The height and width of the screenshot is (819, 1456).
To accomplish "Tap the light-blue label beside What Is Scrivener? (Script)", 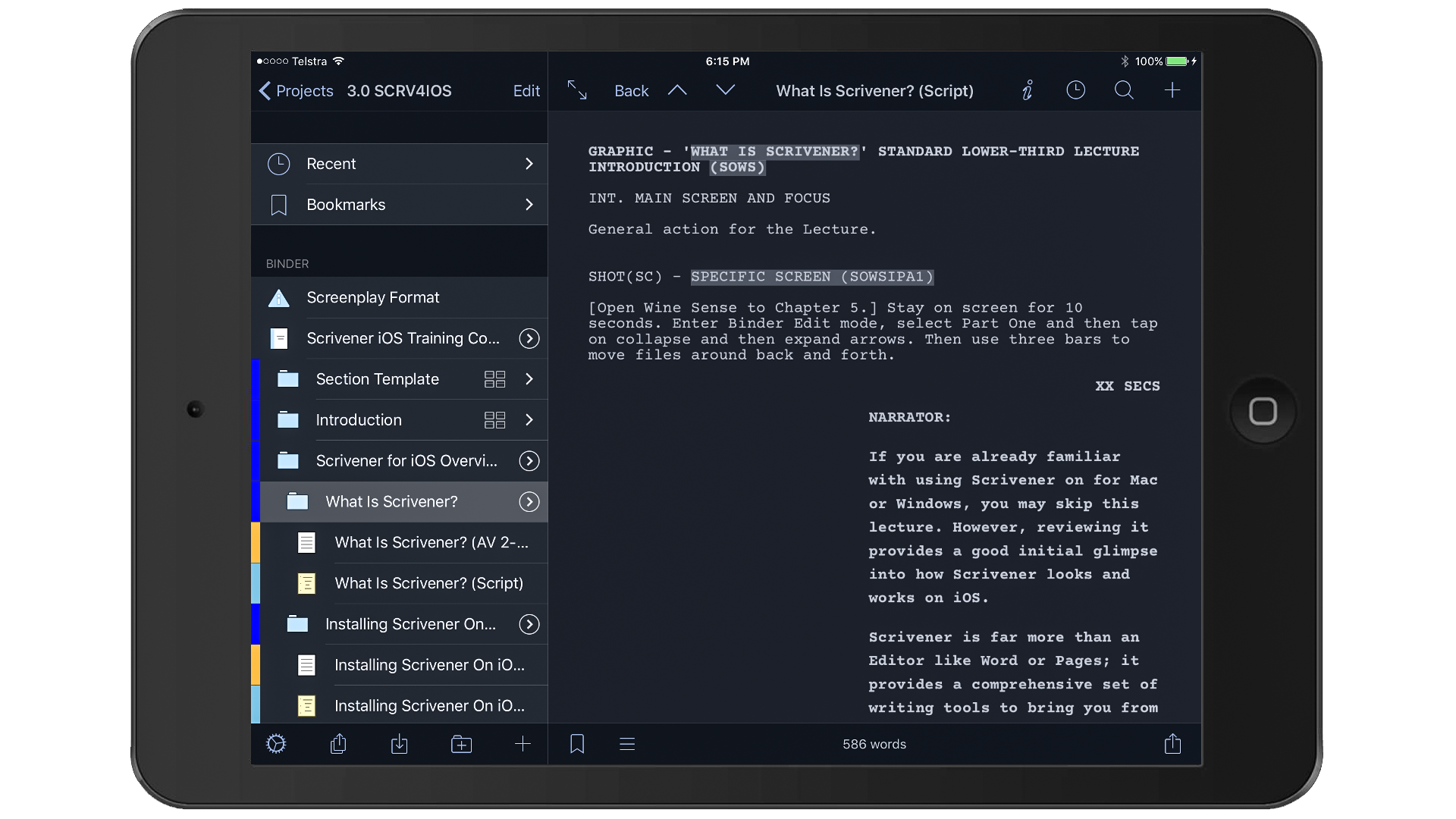I will (256, 583).
